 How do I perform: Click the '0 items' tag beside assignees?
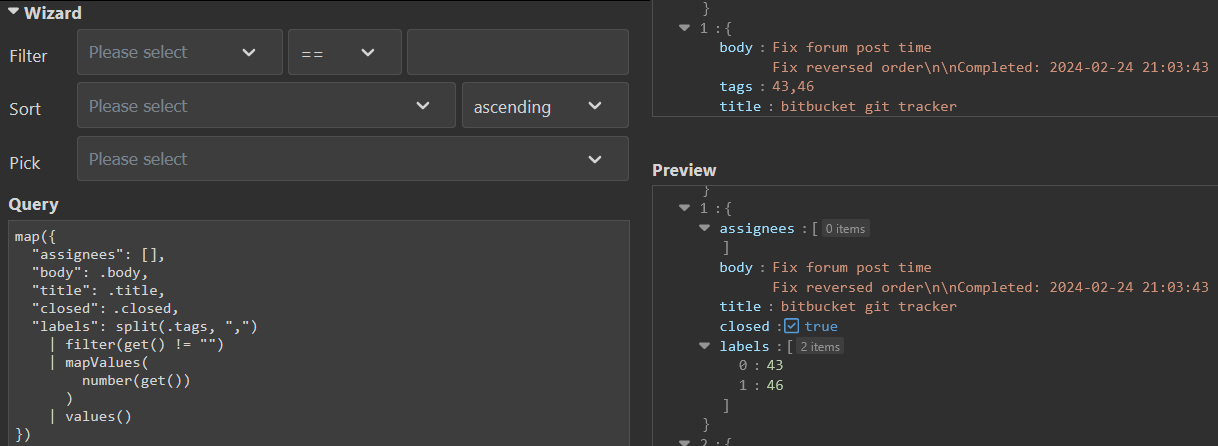[x=845, y=228]
